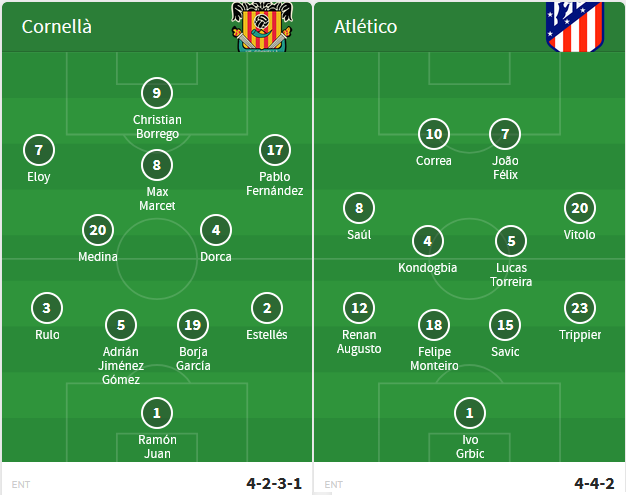Select number 17 Pablo Fernández
The image size is (627, 495).
(x=274, y=151)
